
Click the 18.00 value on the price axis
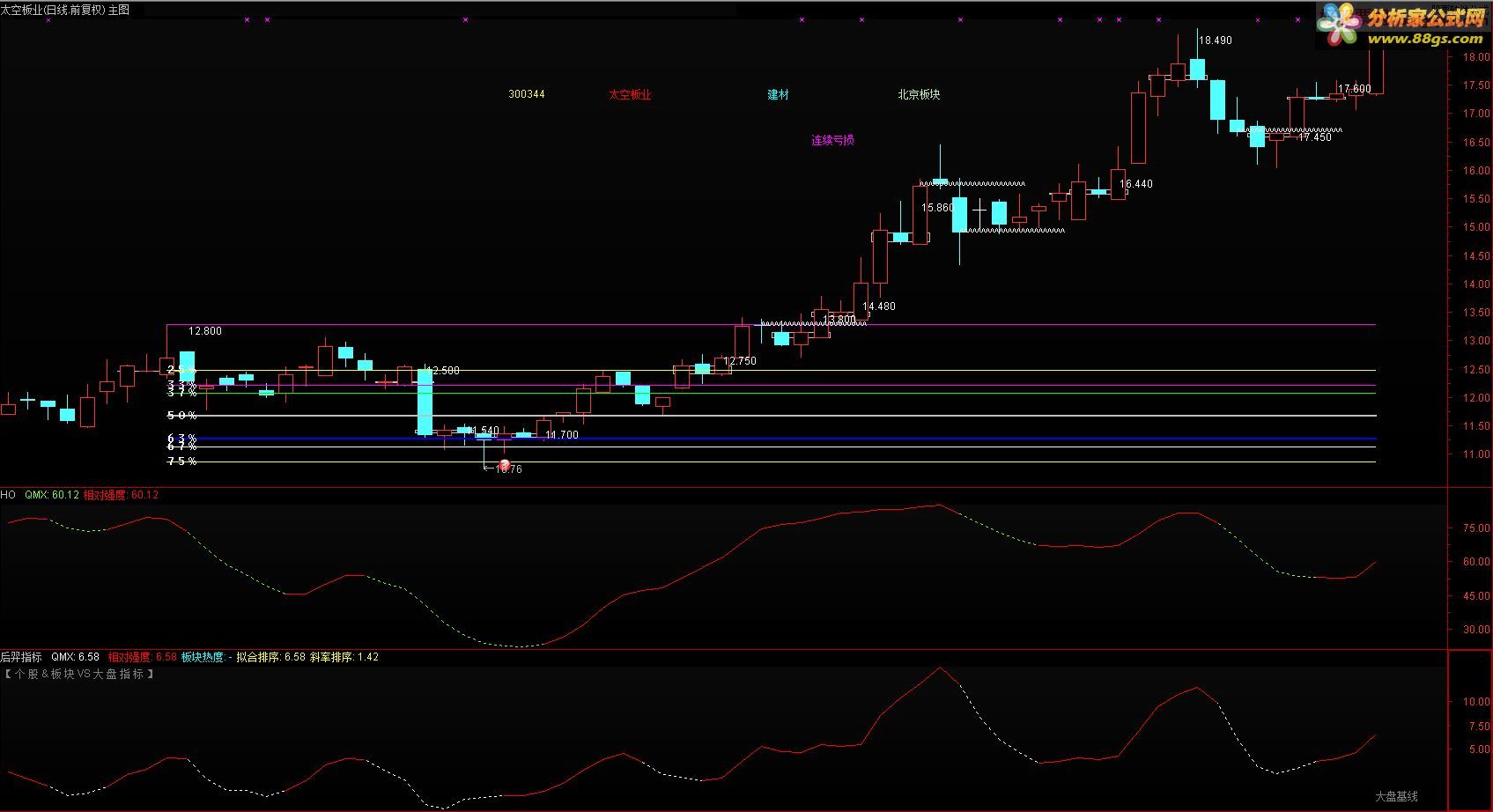click(1476, 57)
